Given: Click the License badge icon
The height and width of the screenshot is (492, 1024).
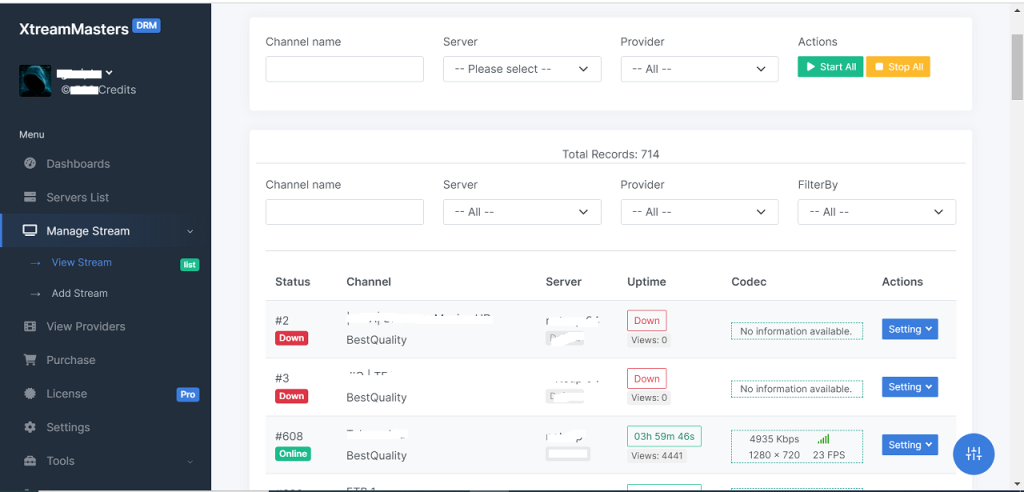Looking at the screenshot, I should click(x=30, y=394).
